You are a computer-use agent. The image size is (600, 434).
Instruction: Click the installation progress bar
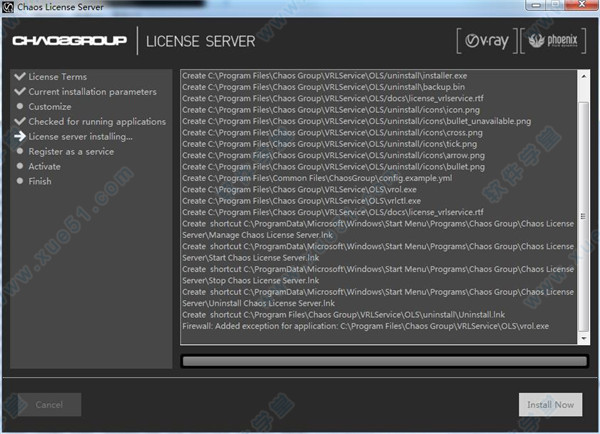point(385,361)
